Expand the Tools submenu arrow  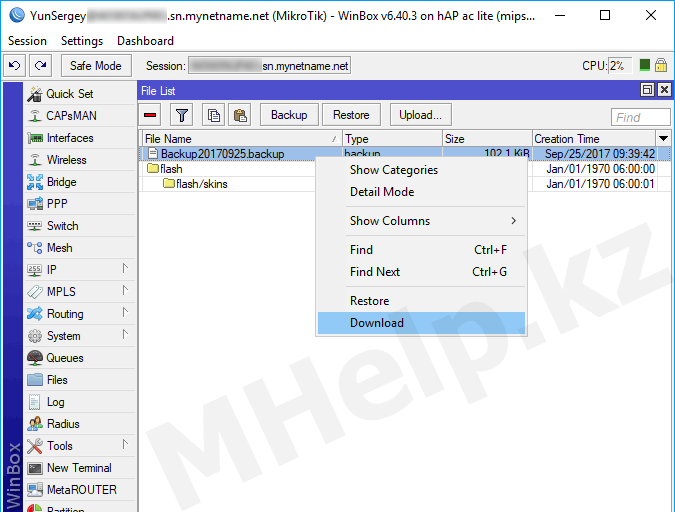125,445
